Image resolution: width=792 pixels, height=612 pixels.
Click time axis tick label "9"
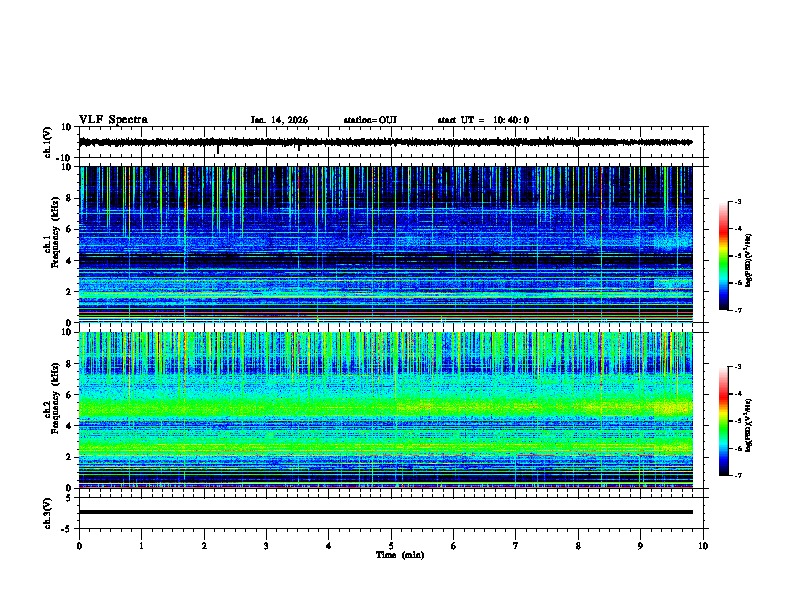tap(640, 546)
